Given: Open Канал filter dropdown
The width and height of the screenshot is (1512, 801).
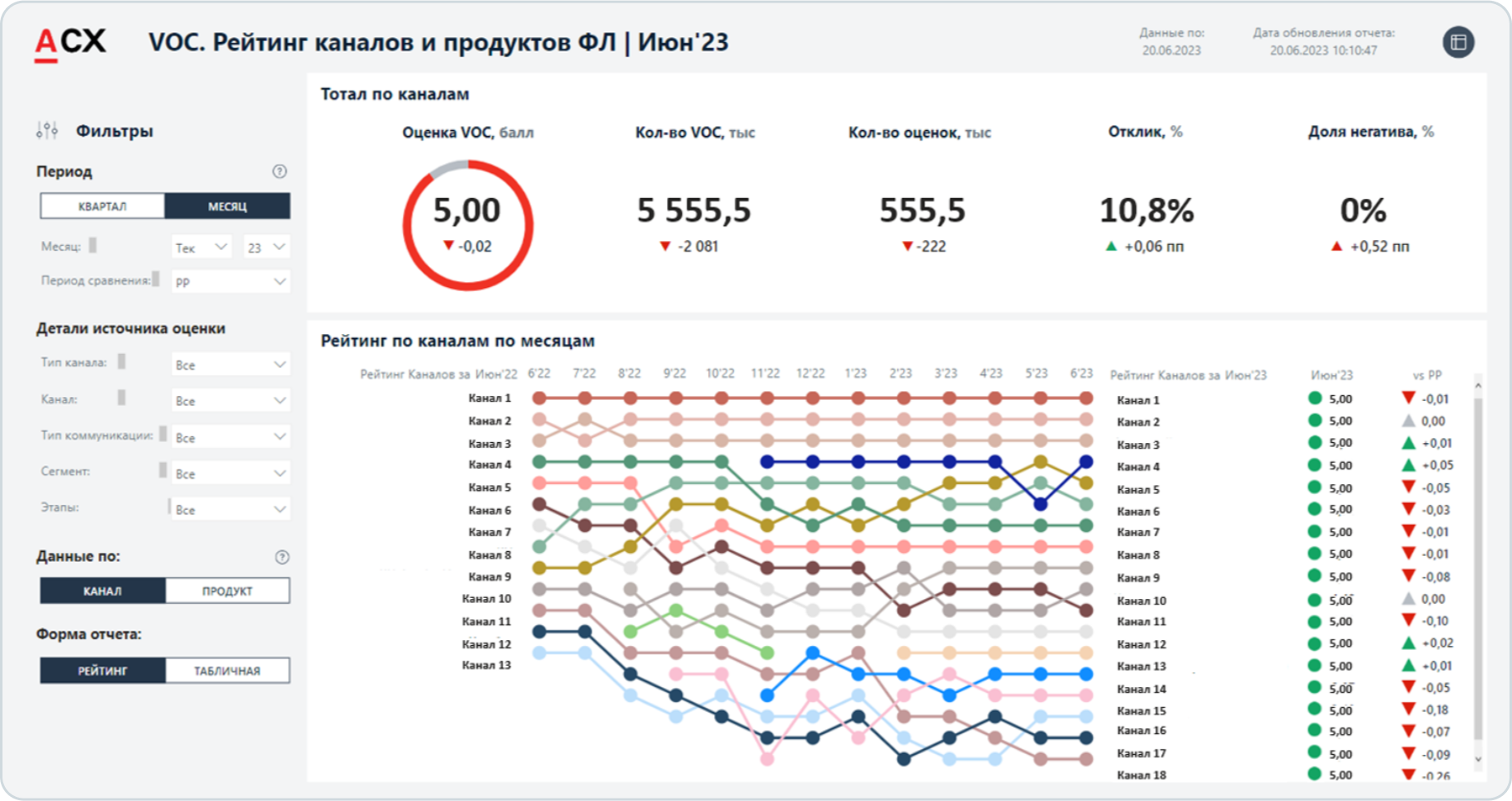Looking at the screenshot, I should tap(230, 401).
